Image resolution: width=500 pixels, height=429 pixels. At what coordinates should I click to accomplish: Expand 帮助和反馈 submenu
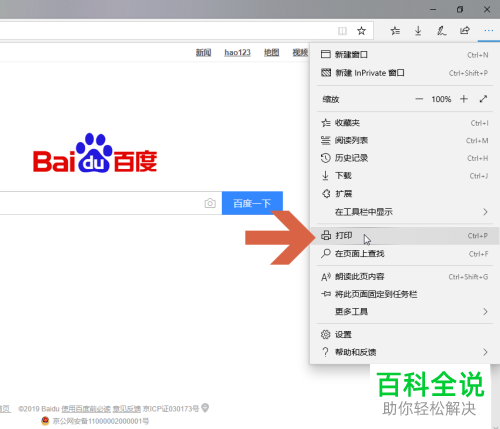tap(404, 352)
